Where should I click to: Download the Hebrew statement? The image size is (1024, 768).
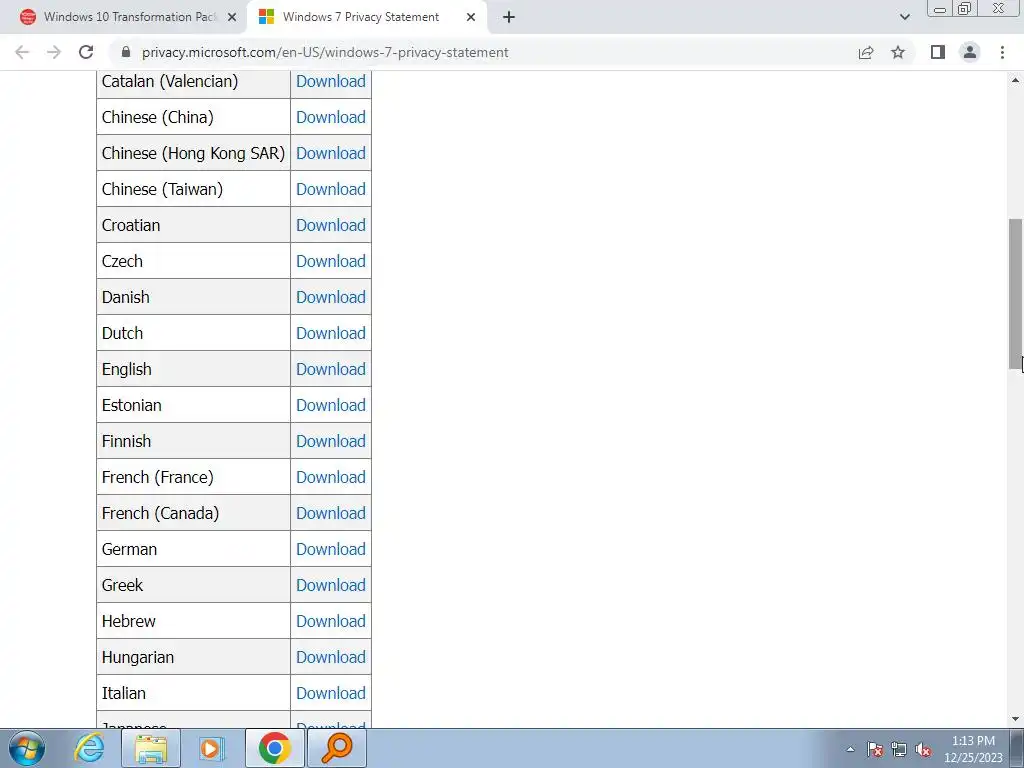[330, 620]
